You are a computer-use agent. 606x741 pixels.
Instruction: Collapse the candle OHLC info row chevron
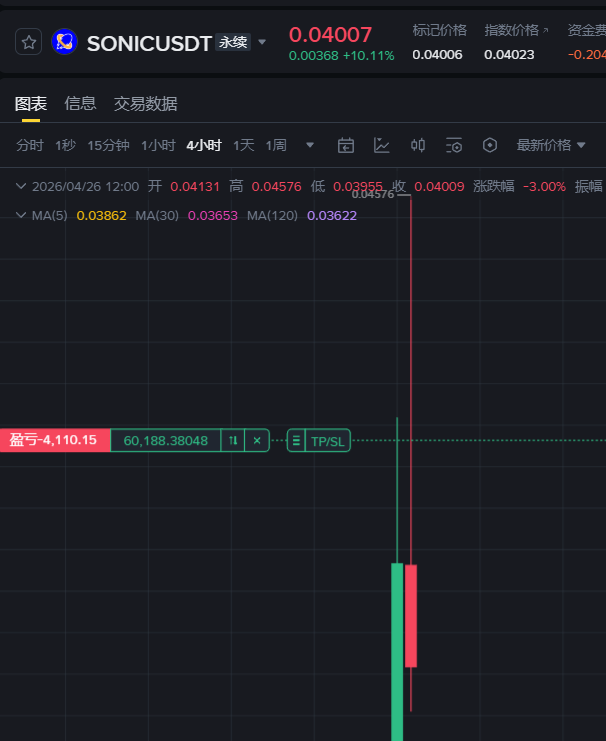tap(21, 186)
